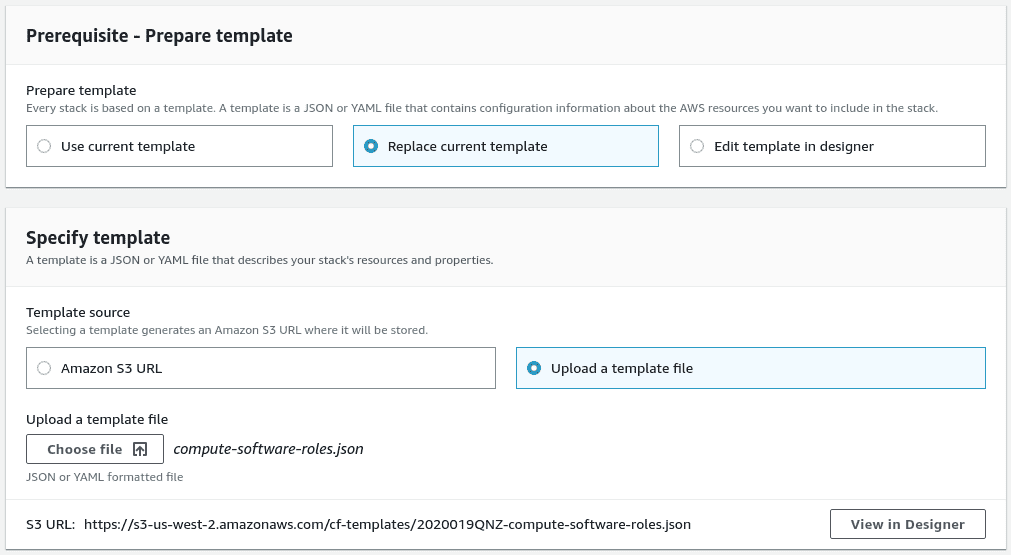
Task: Click the Specify template section heading
Action: coord(98,238)
